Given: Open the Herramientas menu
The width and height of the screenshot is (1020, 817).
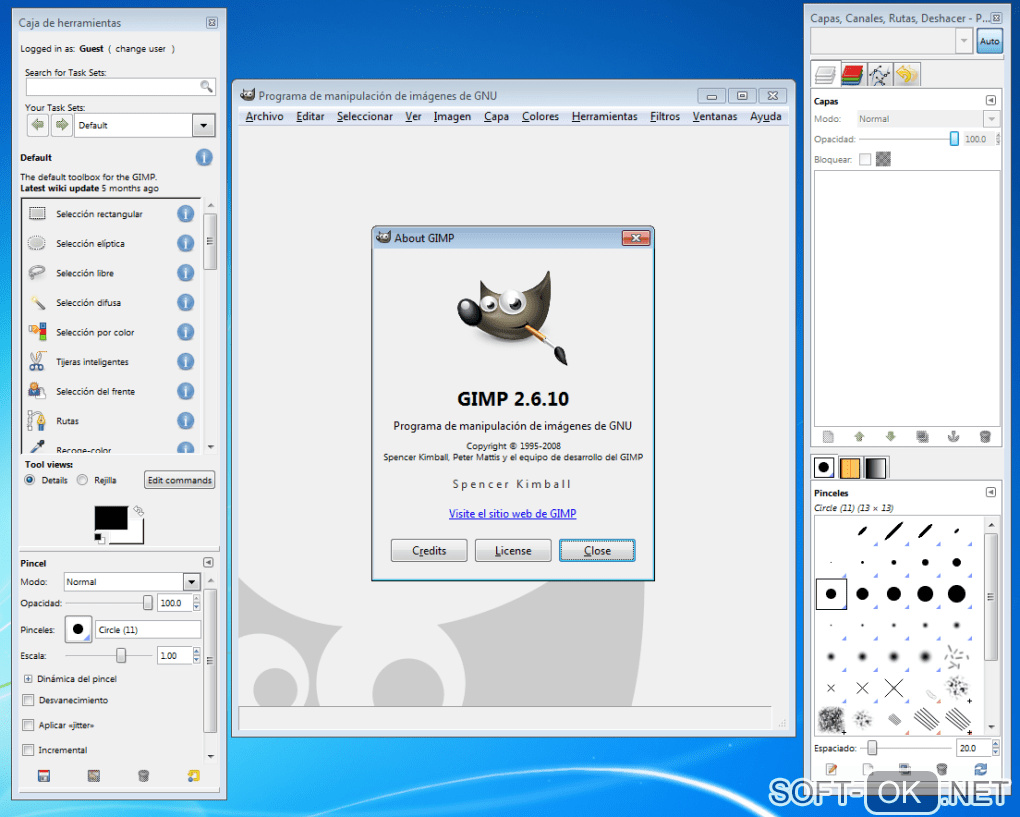Looking at the screenshot, I should [604, 116].
